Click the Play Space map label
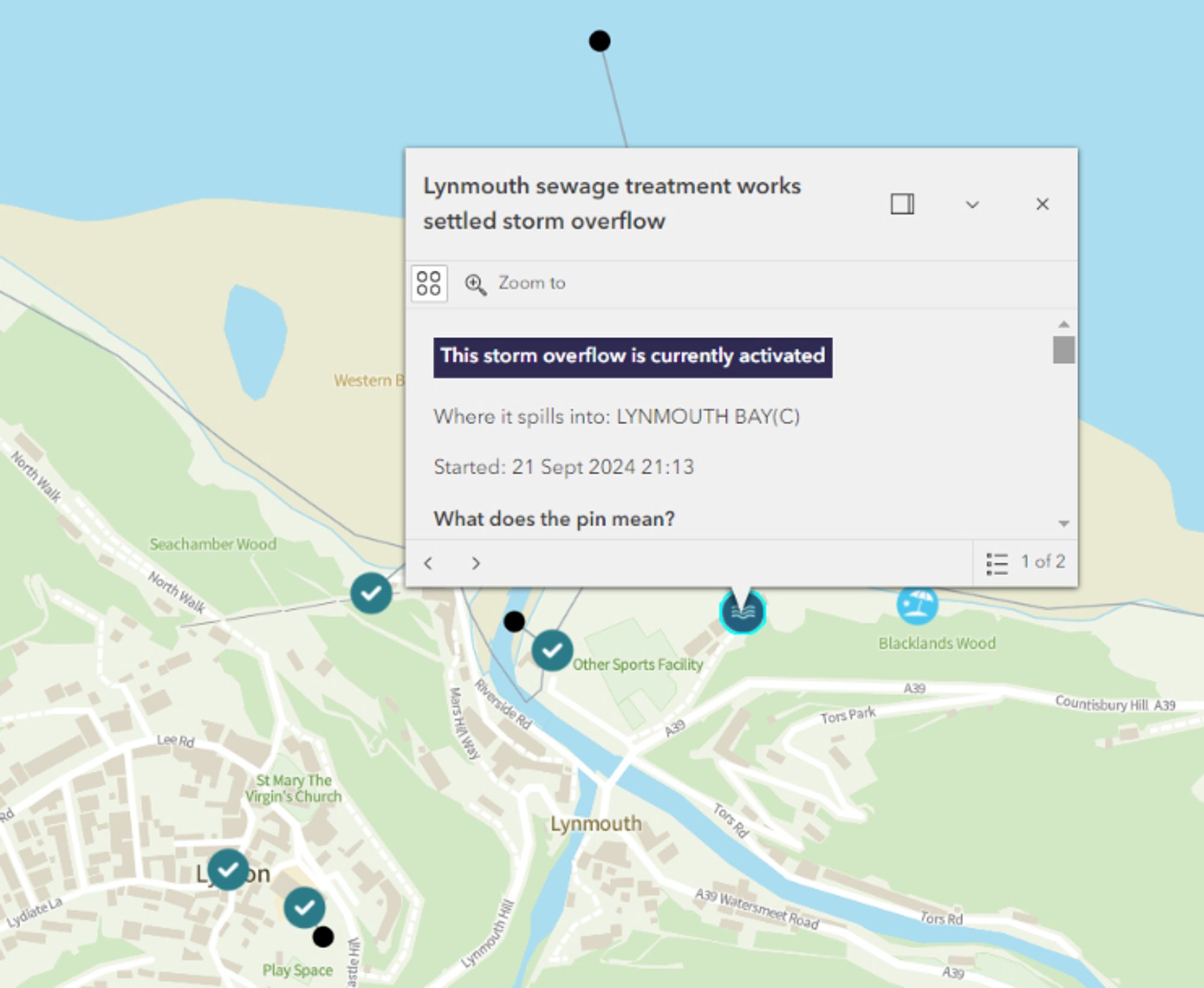The height and width of the screenshot is (988, 1204). click(297, 970)
